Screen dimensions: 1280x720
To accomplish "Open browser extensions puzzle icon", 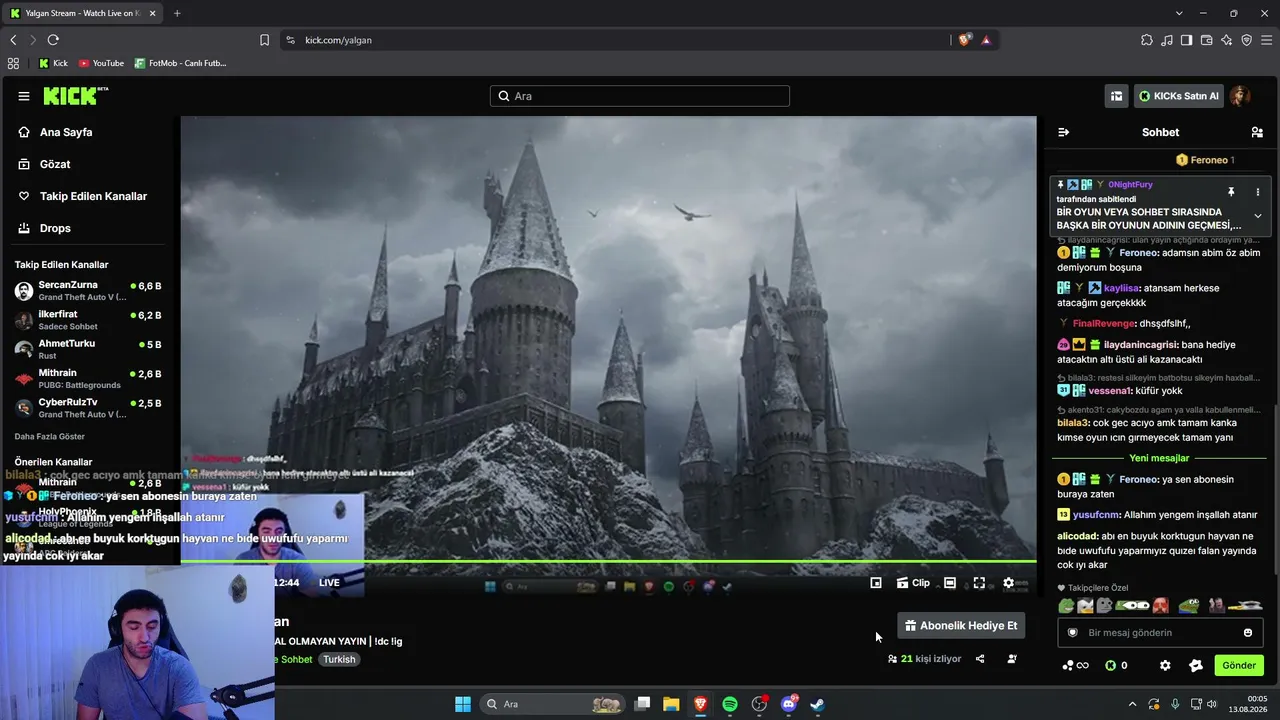I will (x=1147, y=40).
